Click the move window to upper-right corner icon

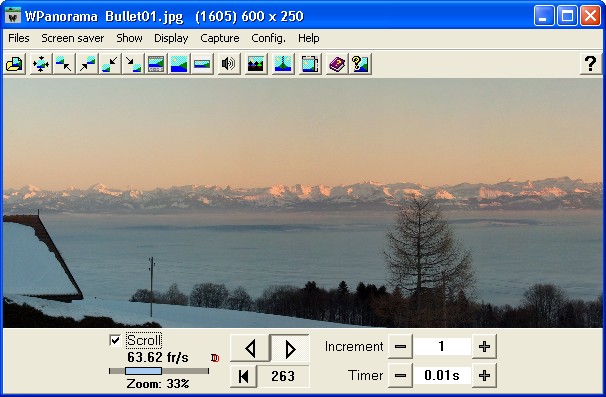(87, 63)
